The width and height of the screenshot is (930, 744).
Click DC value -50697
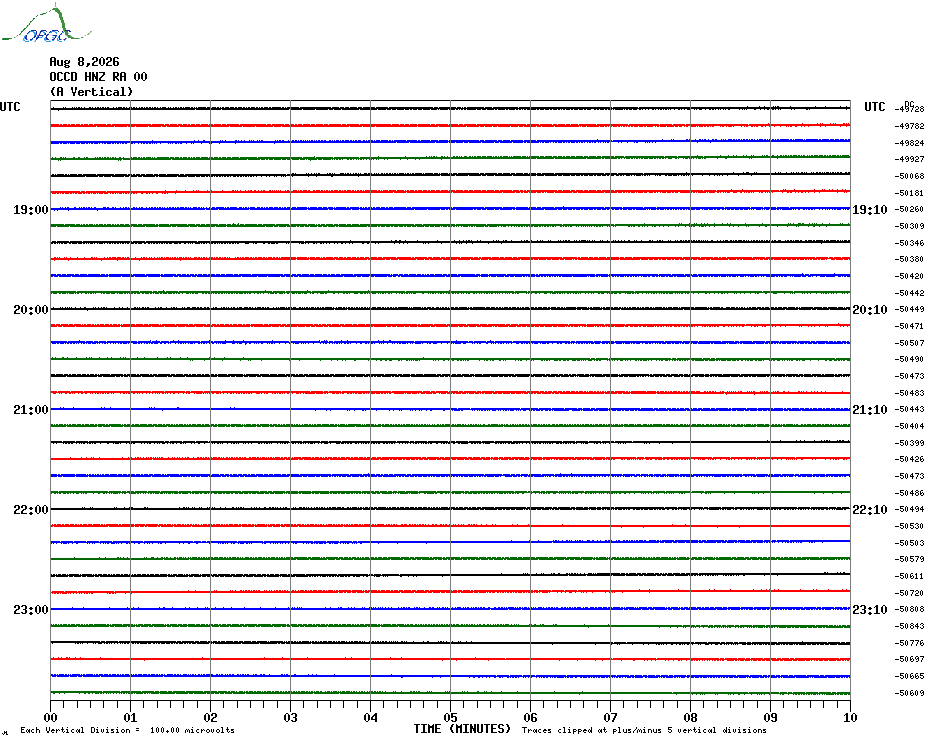pyautogui.click(x=909, y=659)
